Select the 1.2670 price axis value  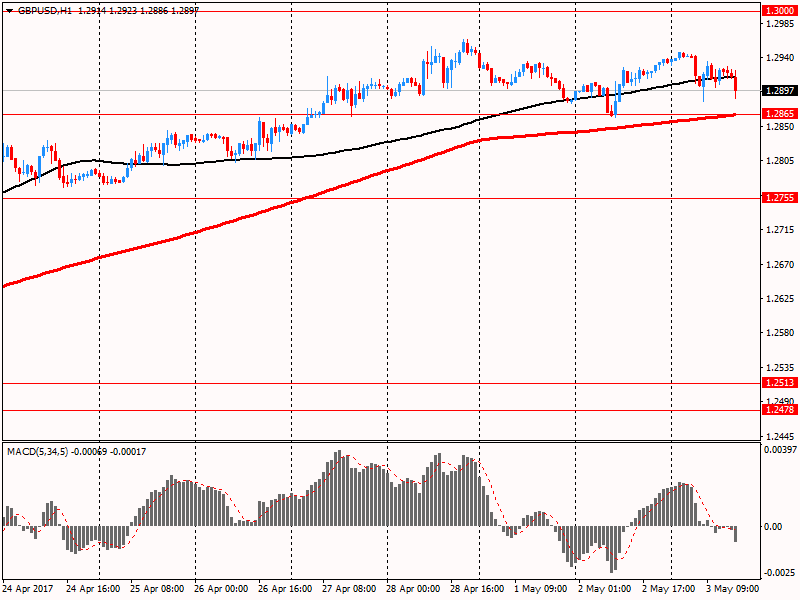[x=780, y=264]
